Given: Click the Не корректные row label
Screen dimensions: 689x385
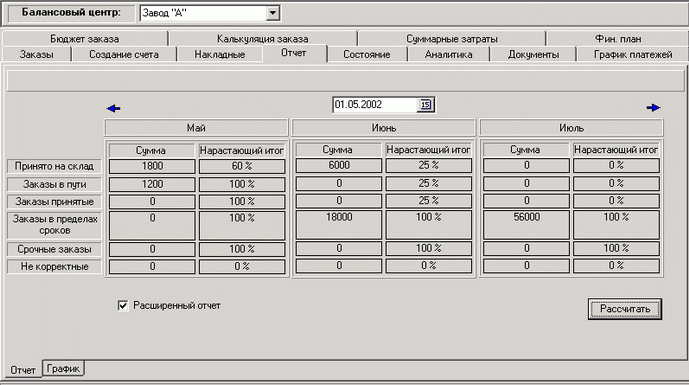Looking at the screenshot, I should 54,266.
